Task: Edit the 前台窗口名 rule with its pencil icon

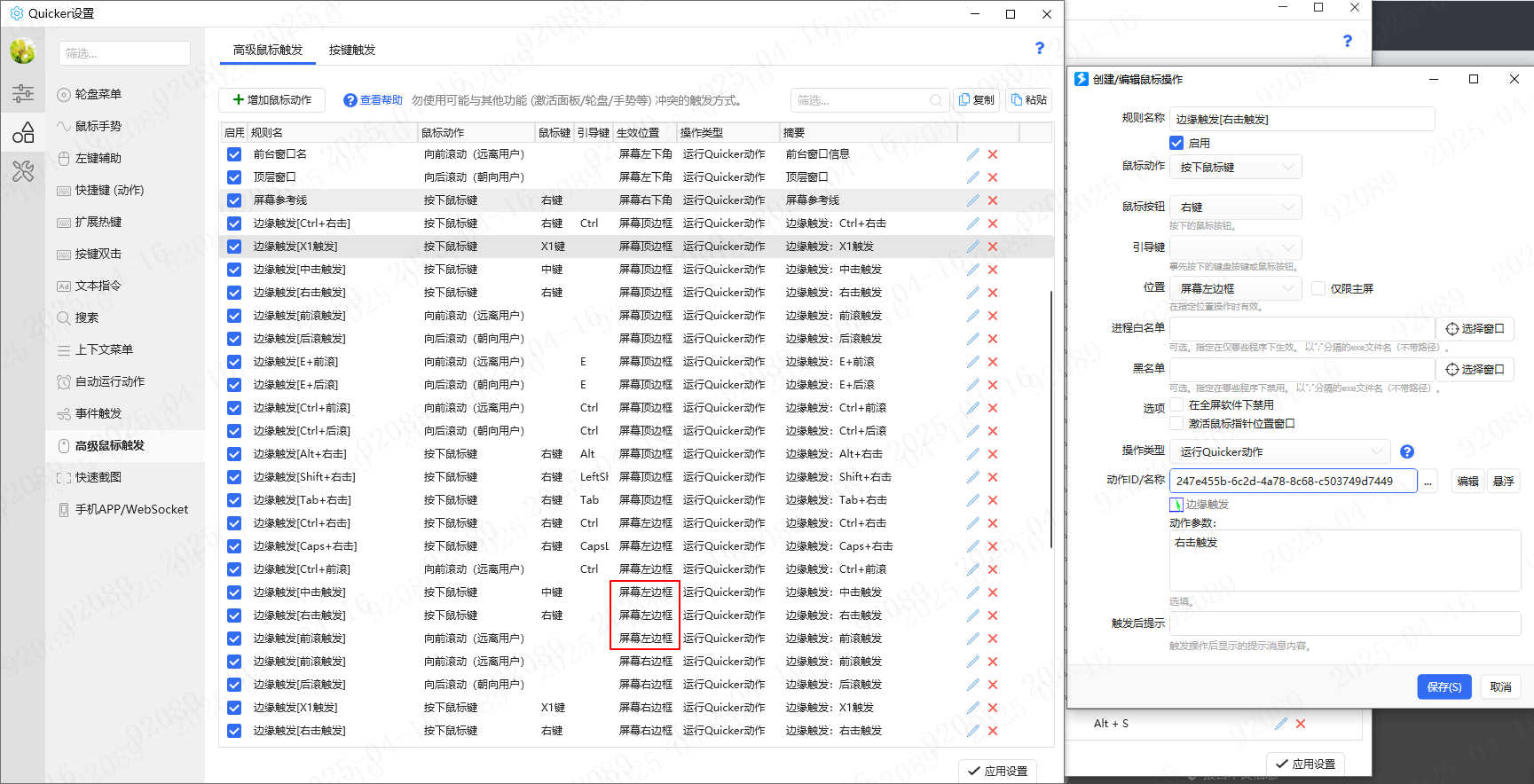Action: point(973,154)
